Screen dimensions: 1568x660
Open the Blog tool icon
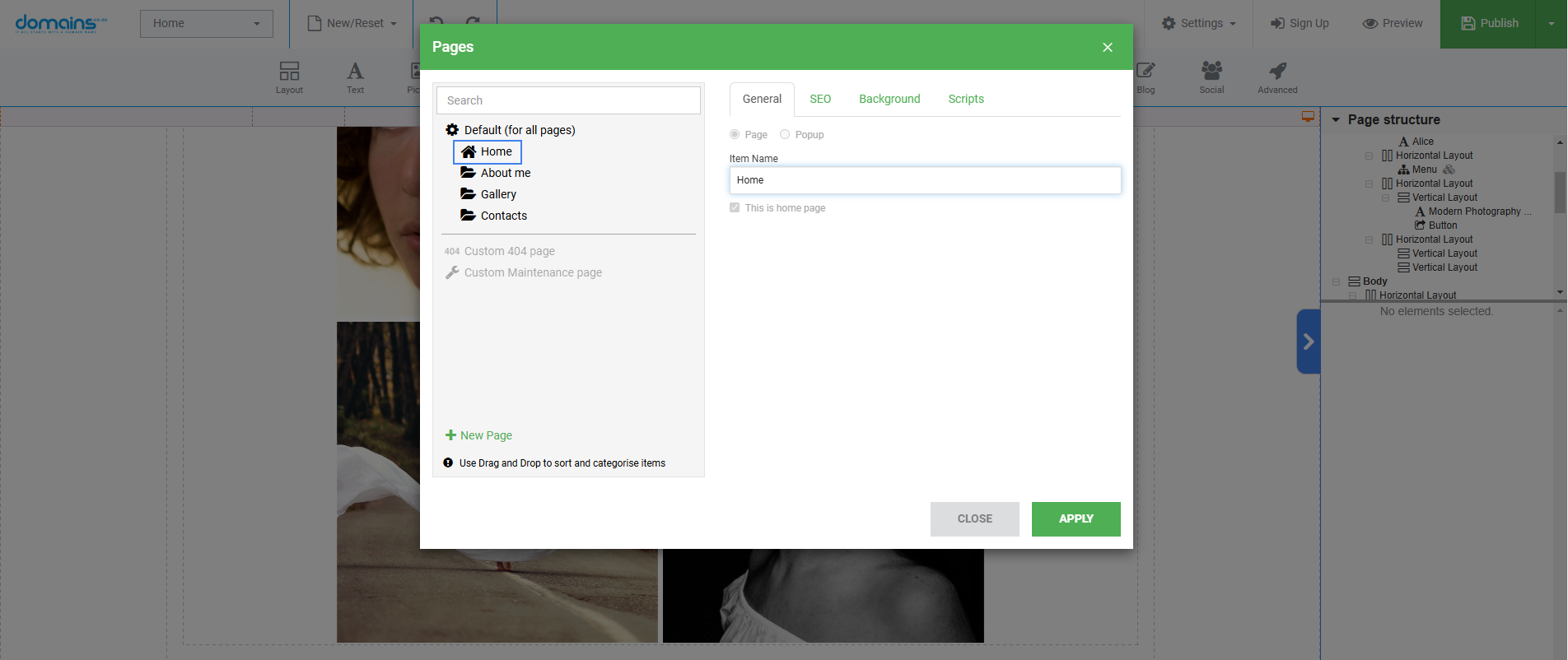(1146, 72)
